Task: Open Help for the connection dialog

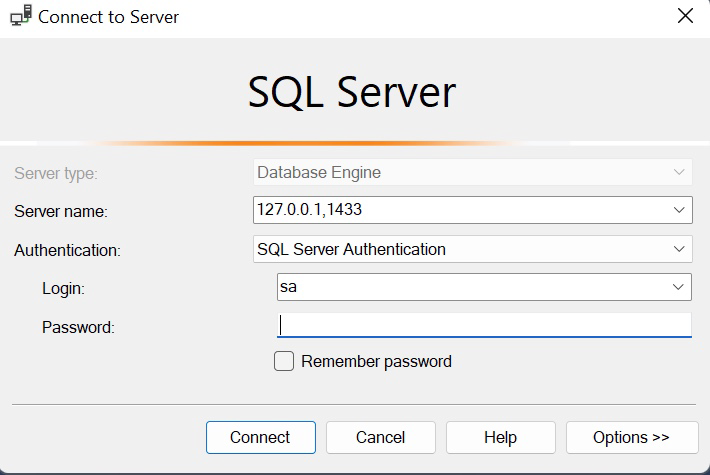Action: pos(500,437)
